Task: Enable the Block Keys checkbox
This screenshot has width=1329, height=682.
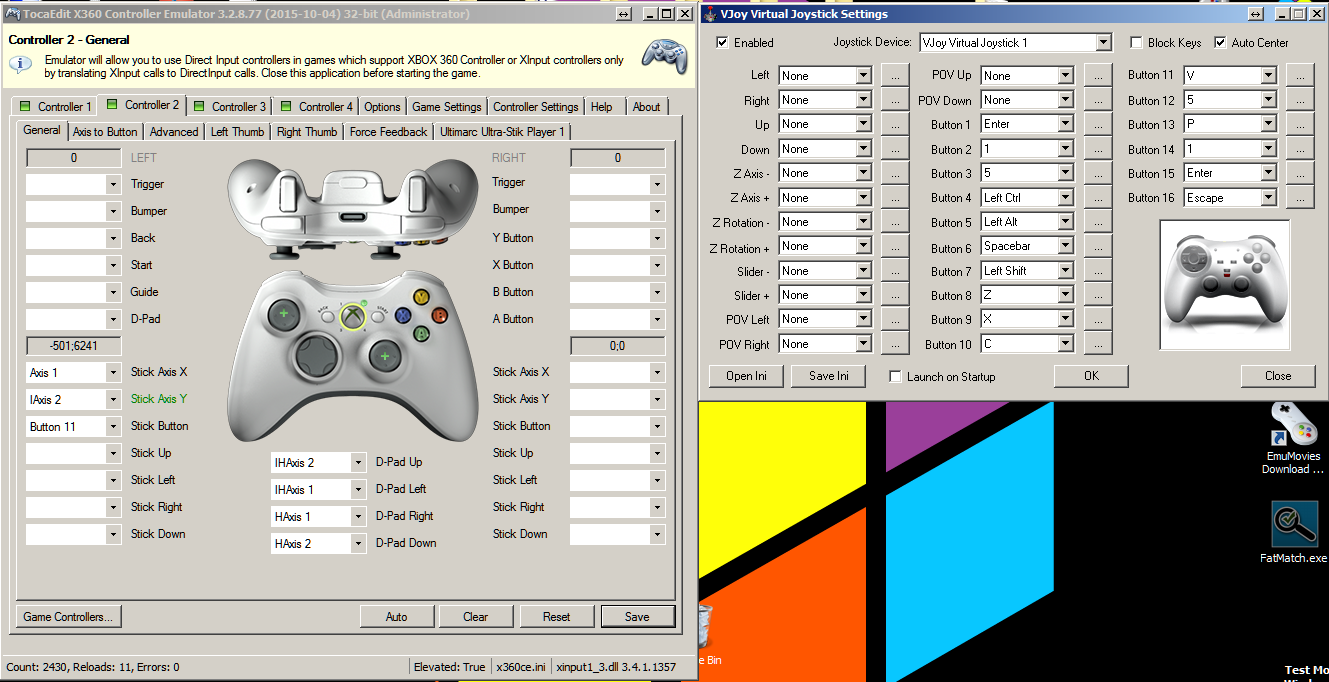Action: (1136, 43)
